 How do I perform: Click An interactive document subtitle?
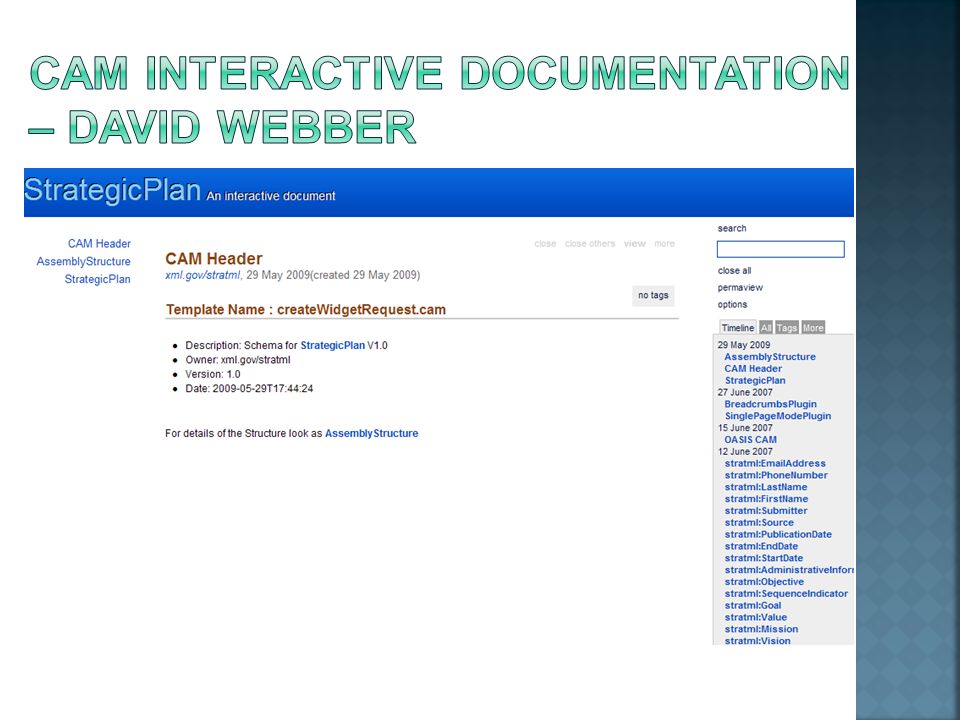click(x=271, y=196)
